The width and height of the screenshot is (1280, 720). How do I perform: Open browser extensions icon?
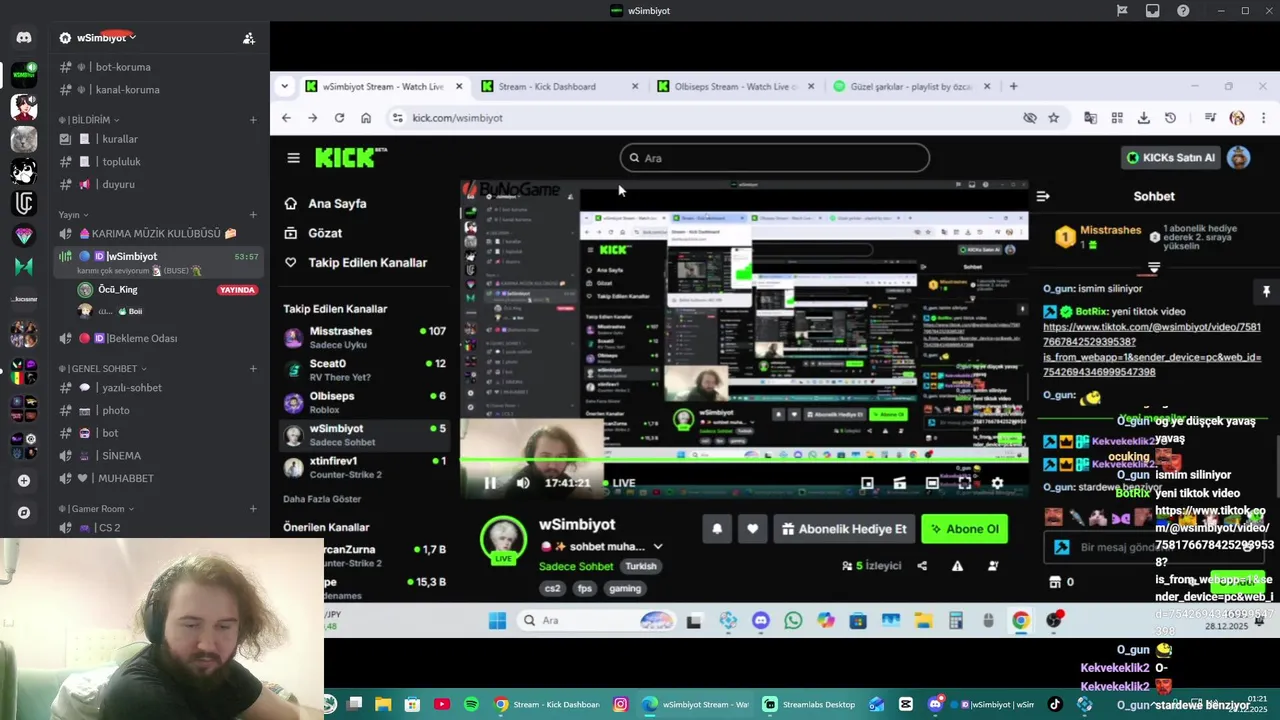pyautogui.click(x=1117, y=118)
